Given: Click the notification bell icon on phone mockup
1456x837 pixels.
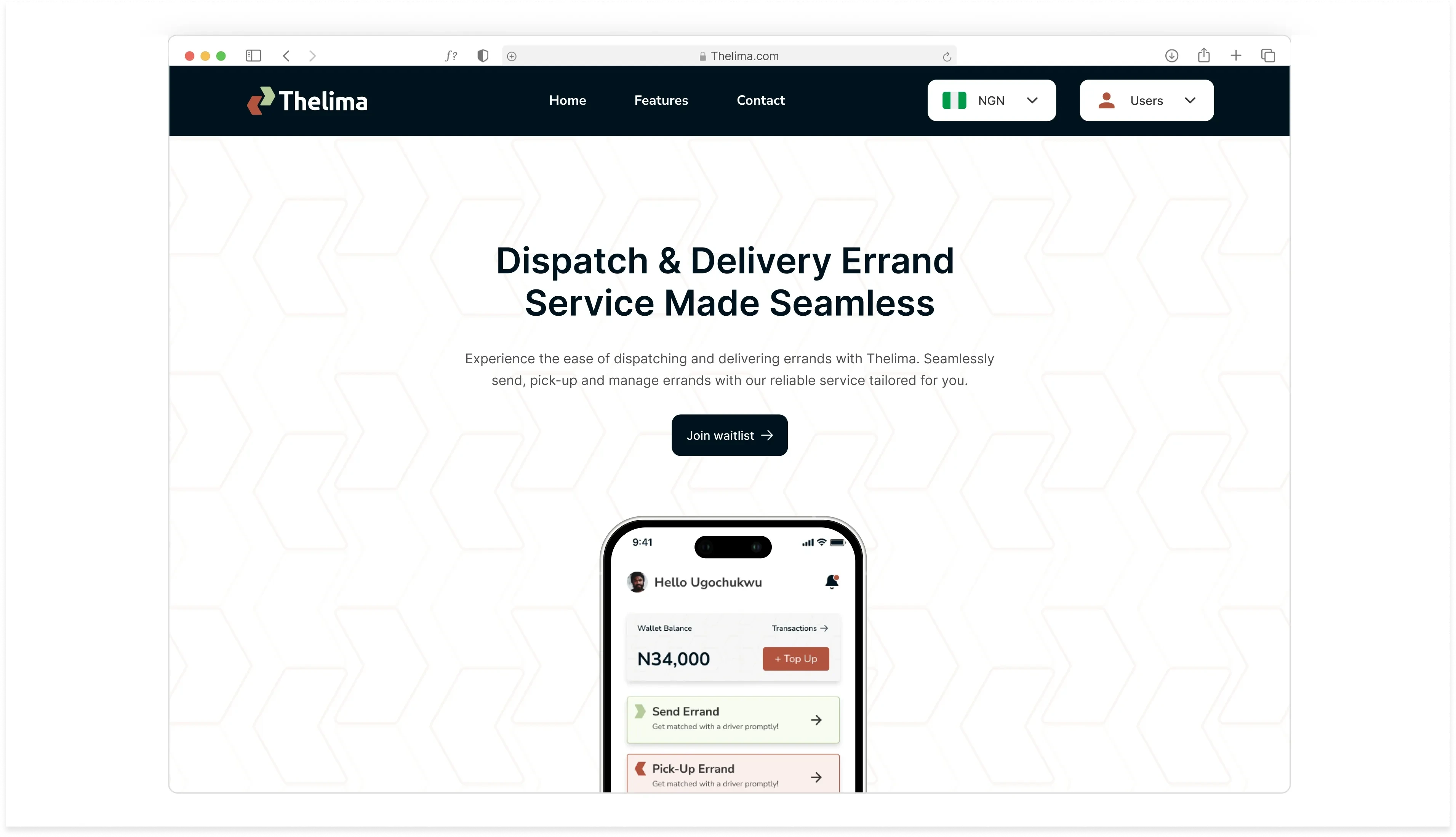Looking at the screenshot, I should pos(831,582).
